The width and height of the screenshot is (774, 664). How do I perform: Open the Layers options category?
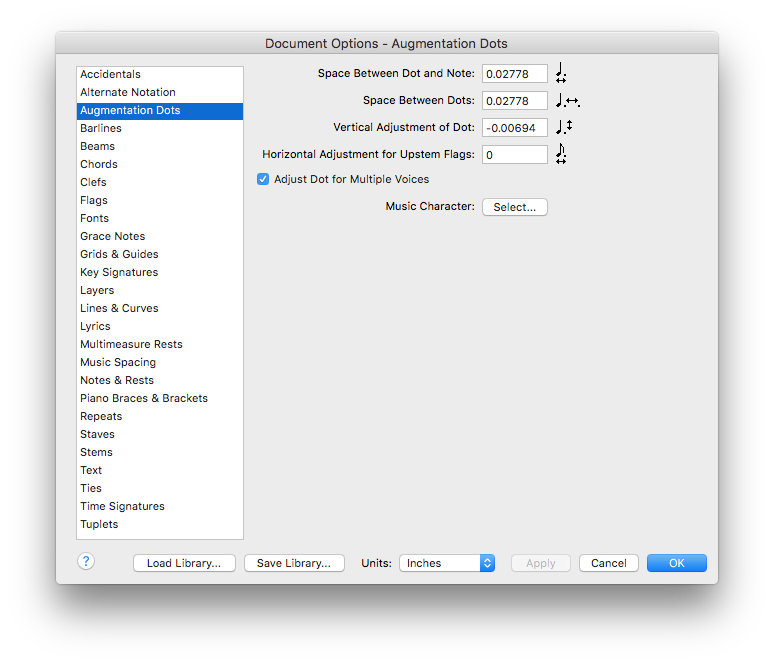[160, 290]
